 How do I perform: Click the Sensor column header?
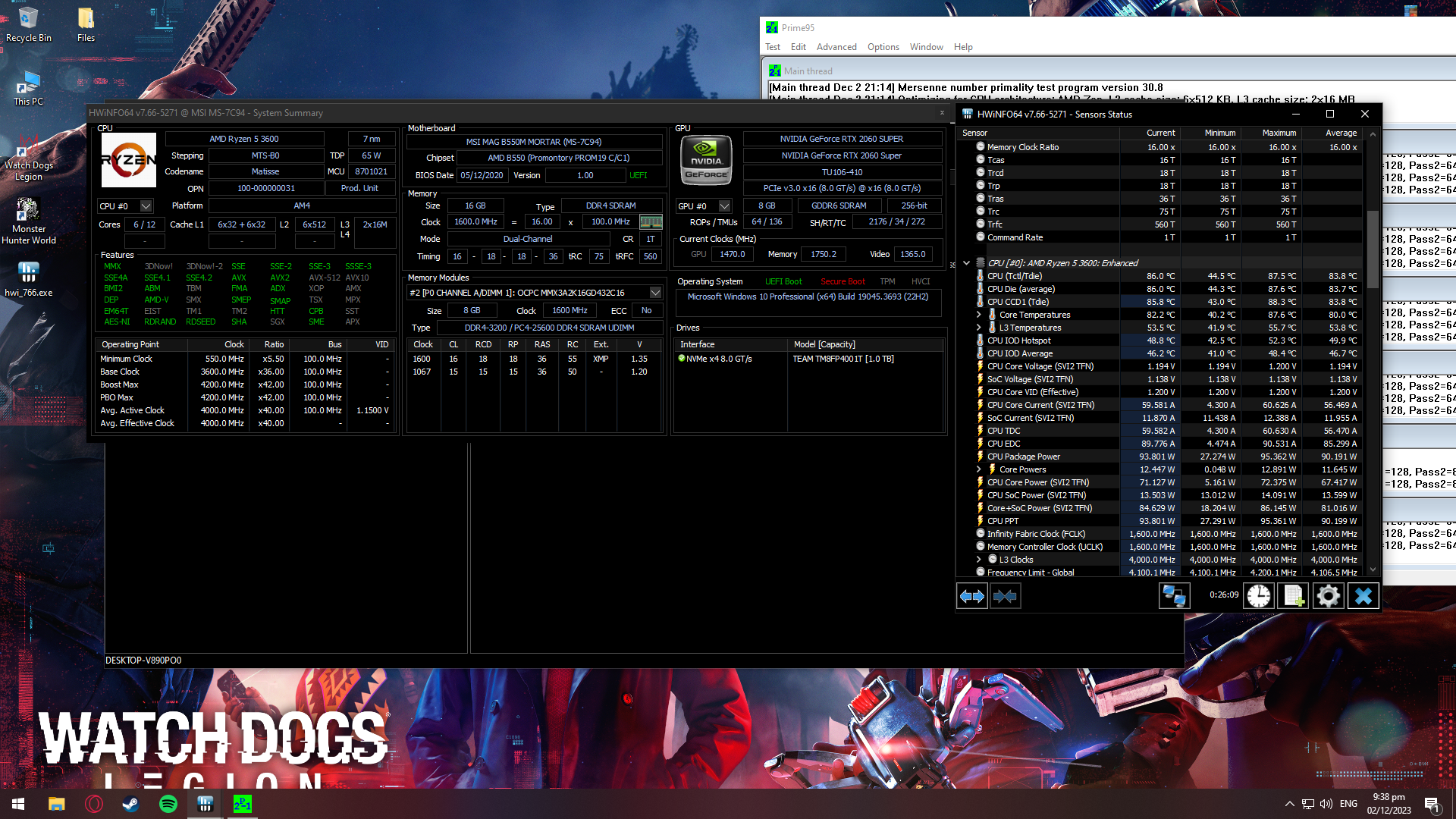tap(1039, 133)
